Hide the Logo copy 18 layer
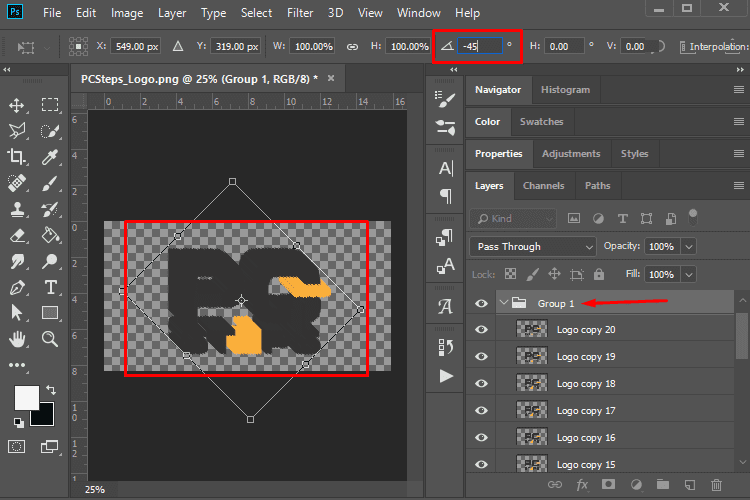The width and height of the screenshot is (750, 500). (x=481, y=384)
